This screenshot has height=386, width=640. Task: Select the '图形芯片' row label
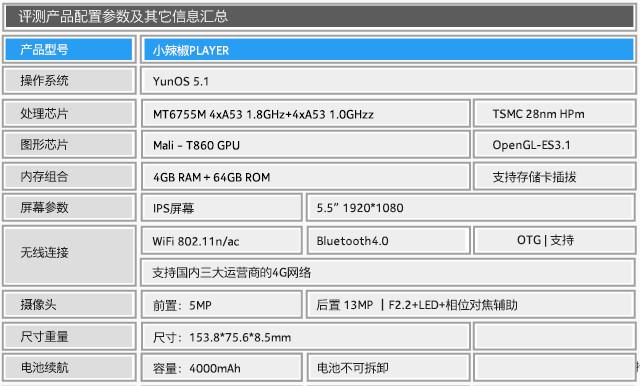69,144
